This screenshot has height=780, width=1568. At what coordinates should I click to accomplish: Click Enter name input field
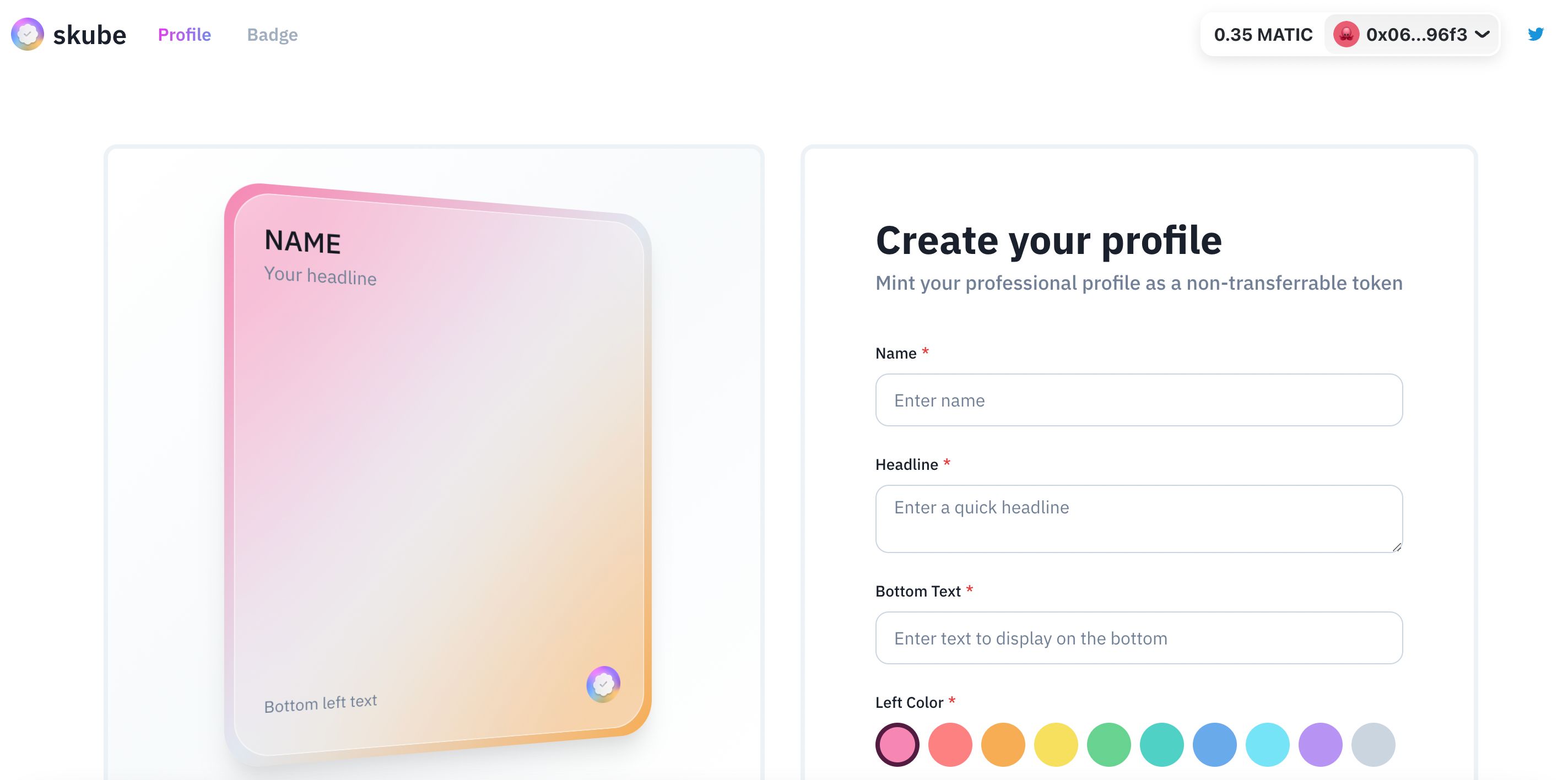(1139, 400)
